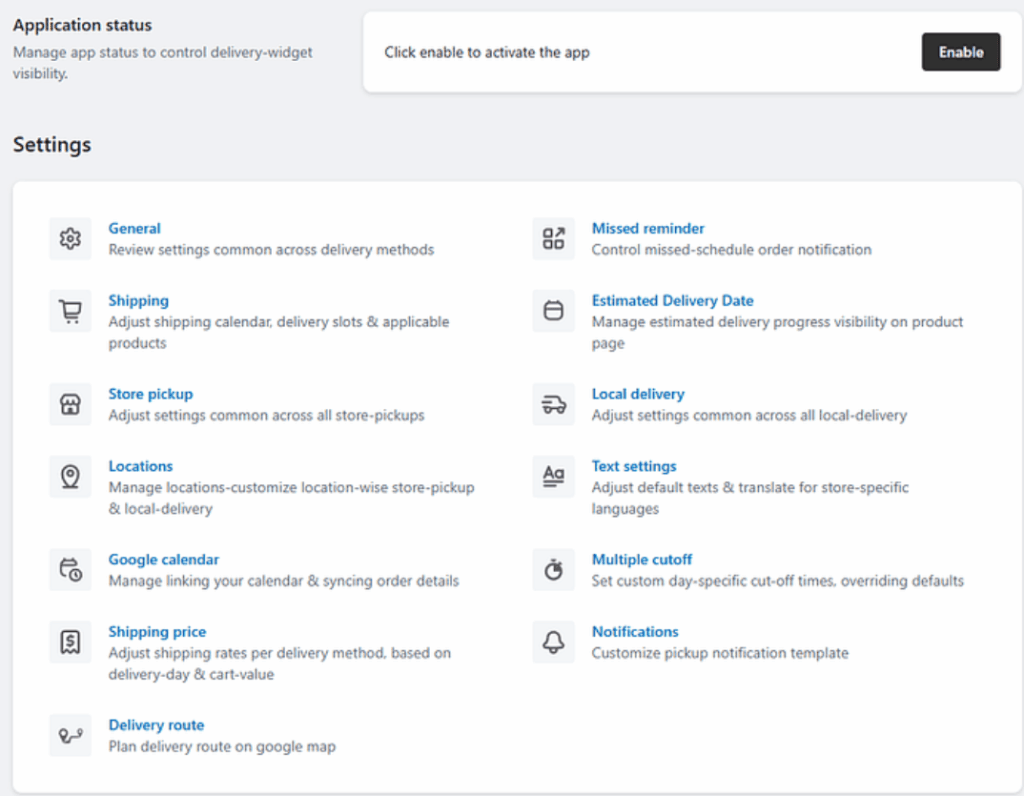Click the Store pickup storefront icon
1024x796 pixels.
pos(70,405)
